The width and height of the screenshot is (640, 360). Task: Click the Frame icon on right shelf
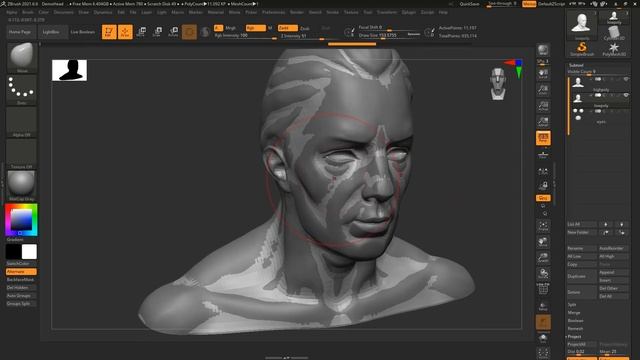coord(543,226)
